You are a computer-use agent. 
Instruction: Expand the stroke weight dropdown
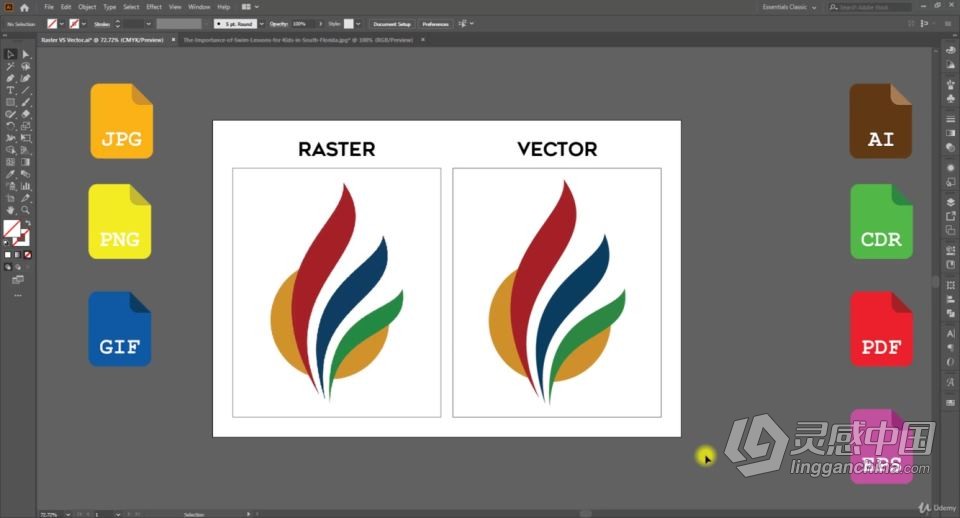148,24
